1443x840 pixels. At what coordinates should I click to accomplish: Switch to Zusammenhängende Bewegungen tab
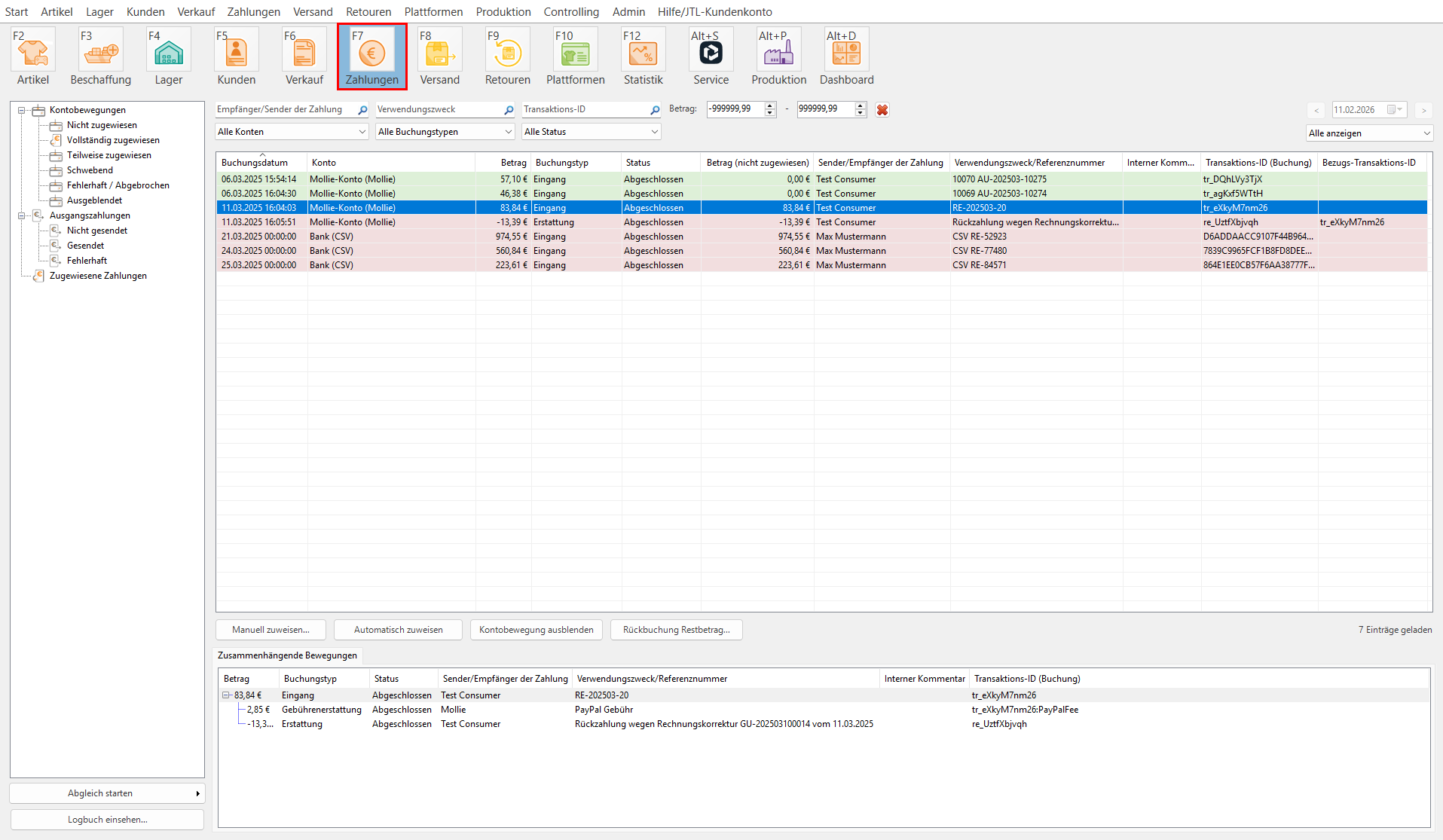[x=287, y=655]
